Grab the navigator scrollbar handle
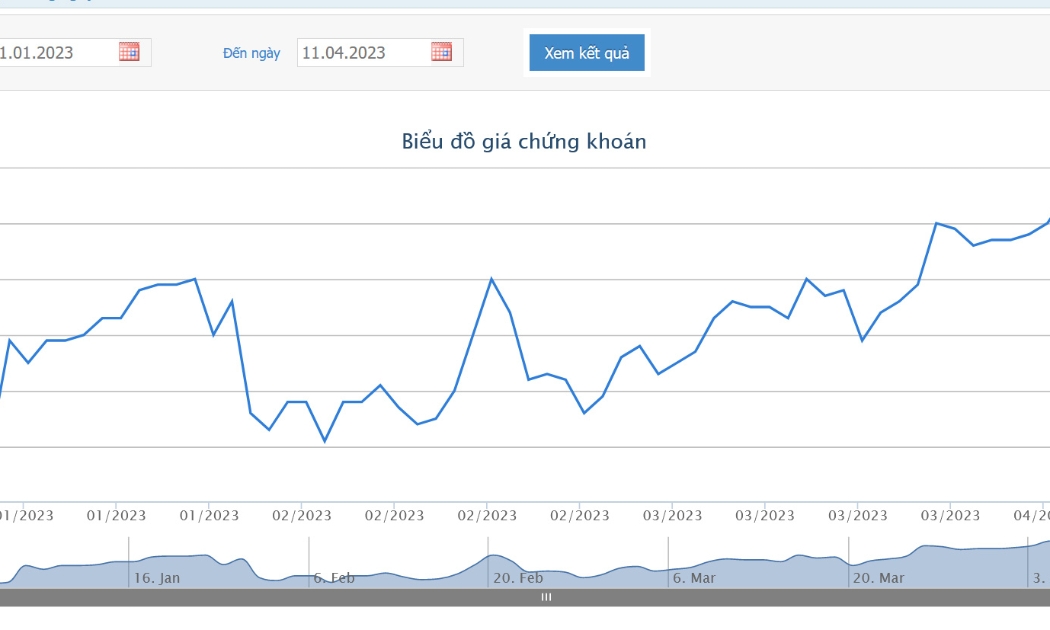Viewport: 1050px width, 630px height. [546, 597]
